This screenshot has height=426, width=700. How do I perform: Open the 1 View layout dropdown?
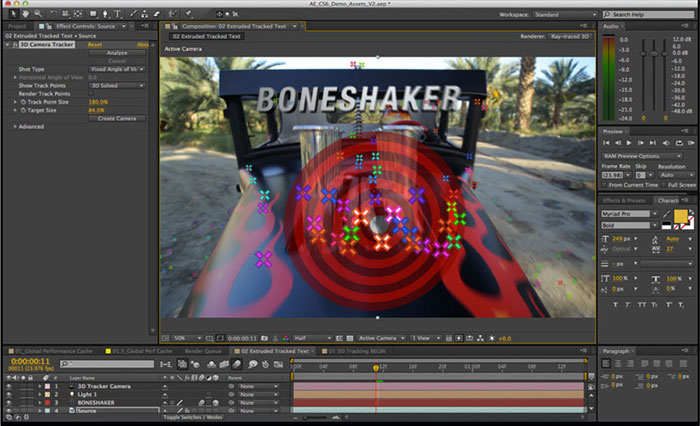tap(425, 338)
